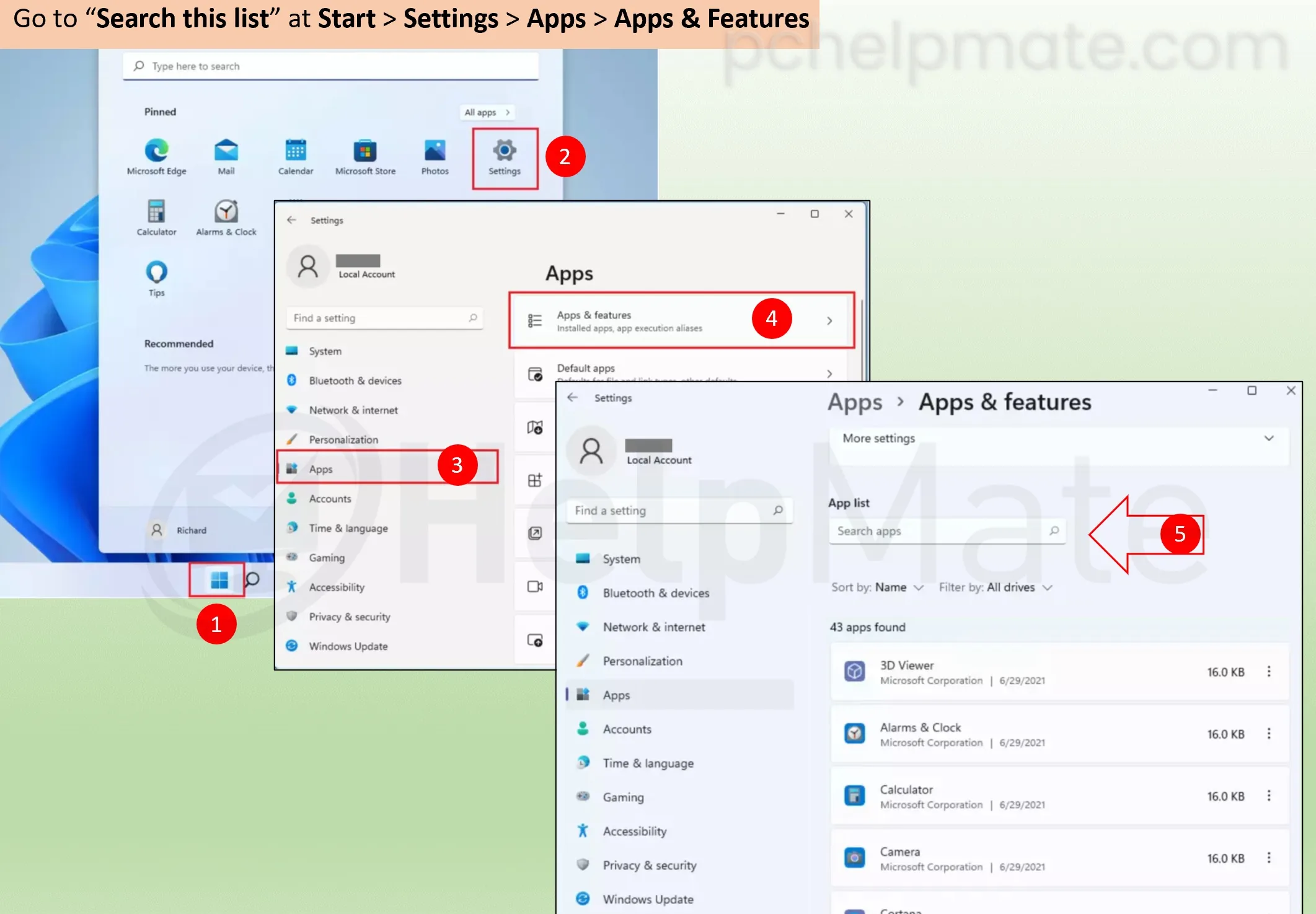
Task: Select Bluetooth & devices in middle Settings sidebar
Action: click(x=387, y=380)
